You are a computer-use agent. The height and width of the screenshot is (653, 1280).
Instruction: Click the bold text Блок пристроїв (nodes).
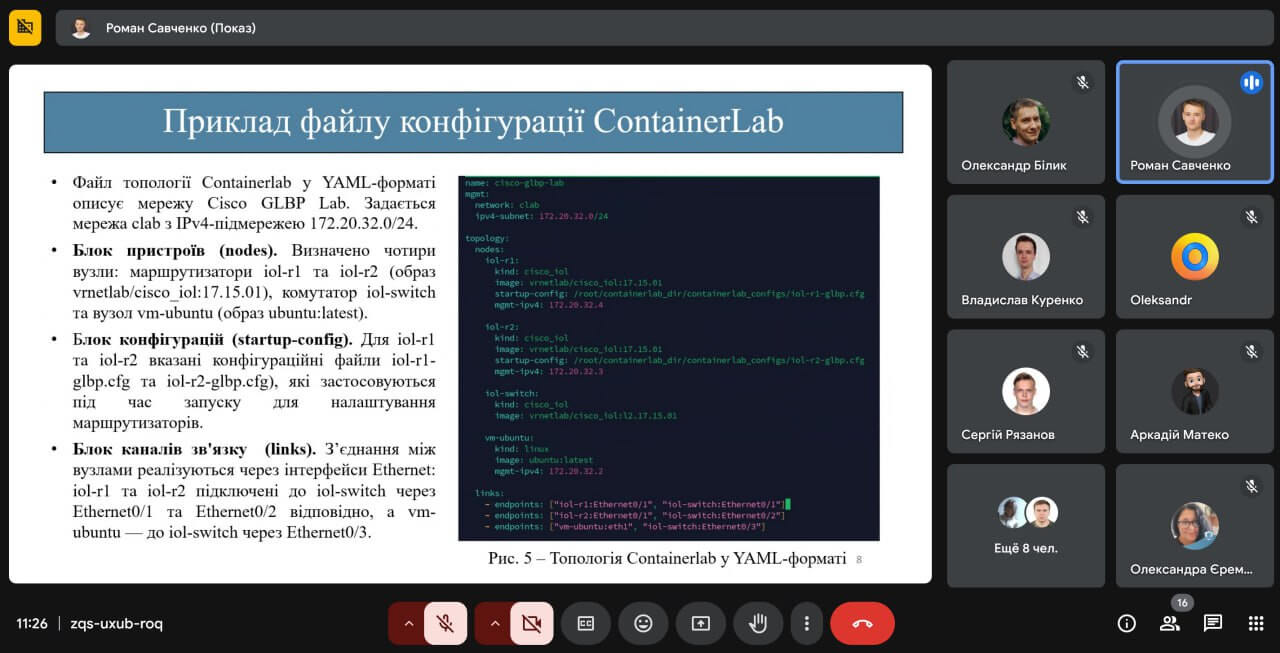pyautogui.click(x=175, y=250)
